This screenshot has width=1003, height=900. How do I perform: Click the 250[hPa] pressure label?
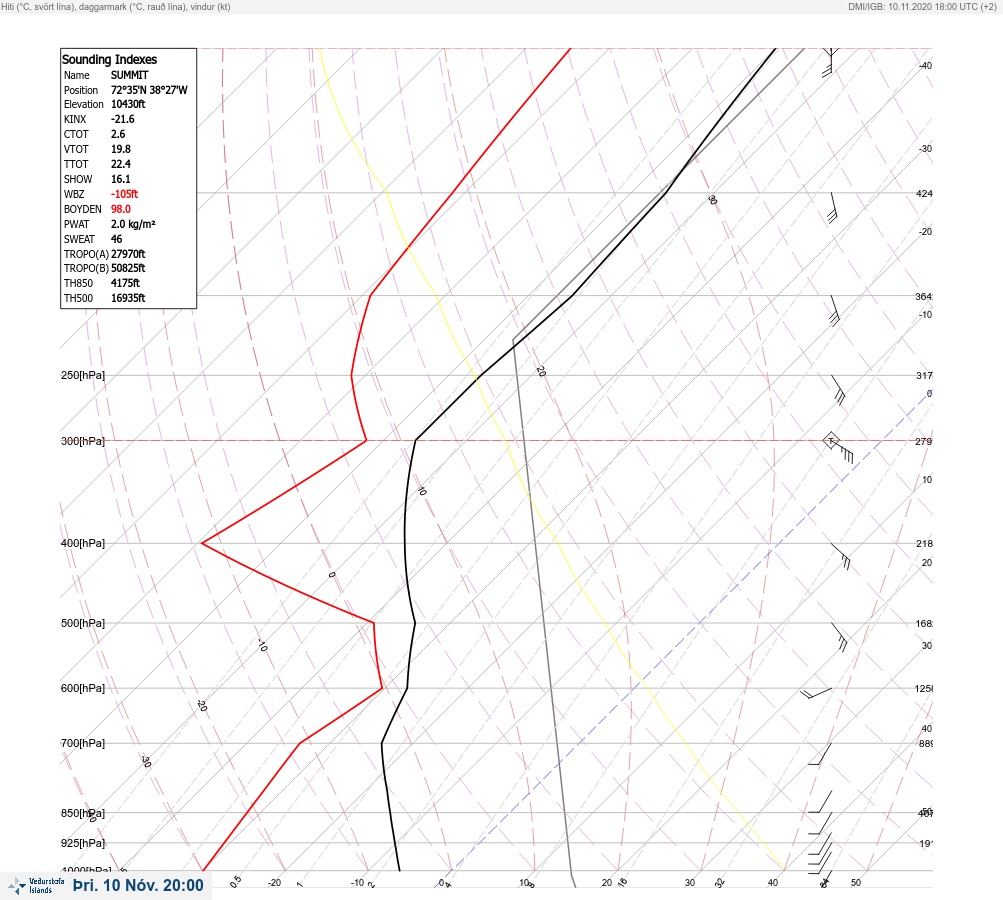pyautogui.click(x=83, y=375)
